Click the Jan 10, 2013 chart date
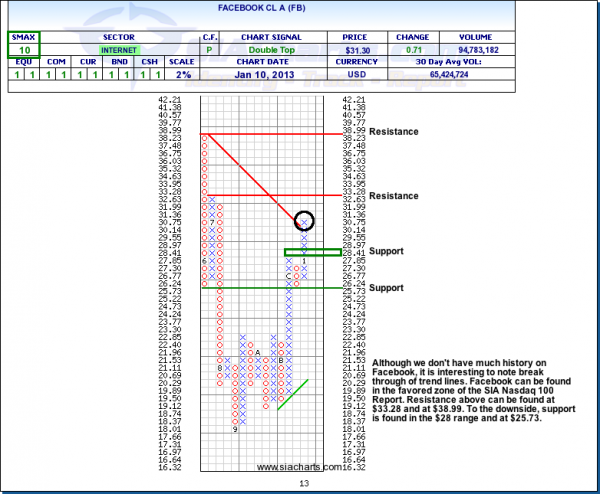The image size is (600, 494). [264, 74]
